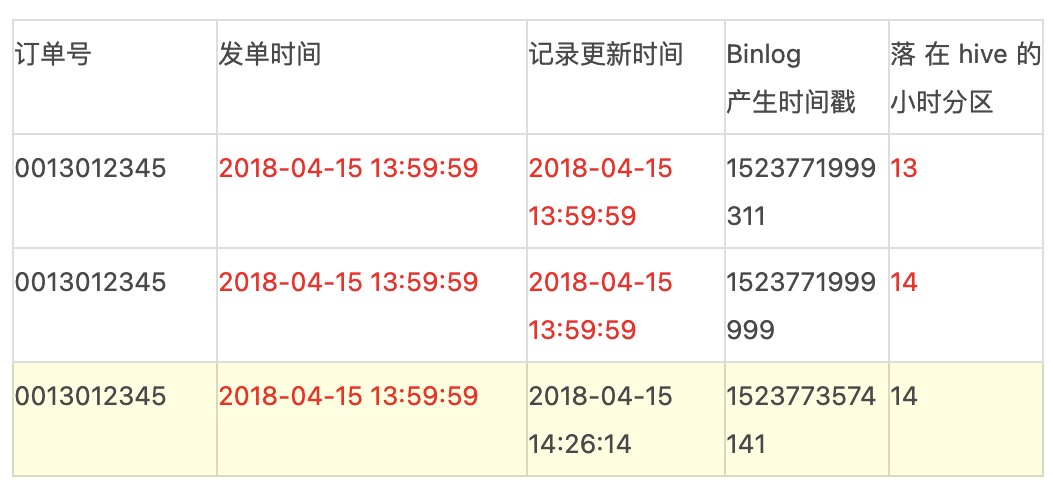The image size is (1053, 487).
Task: Select update time 2018-04-15 14:26:14
Action: (x=600, y=420)
